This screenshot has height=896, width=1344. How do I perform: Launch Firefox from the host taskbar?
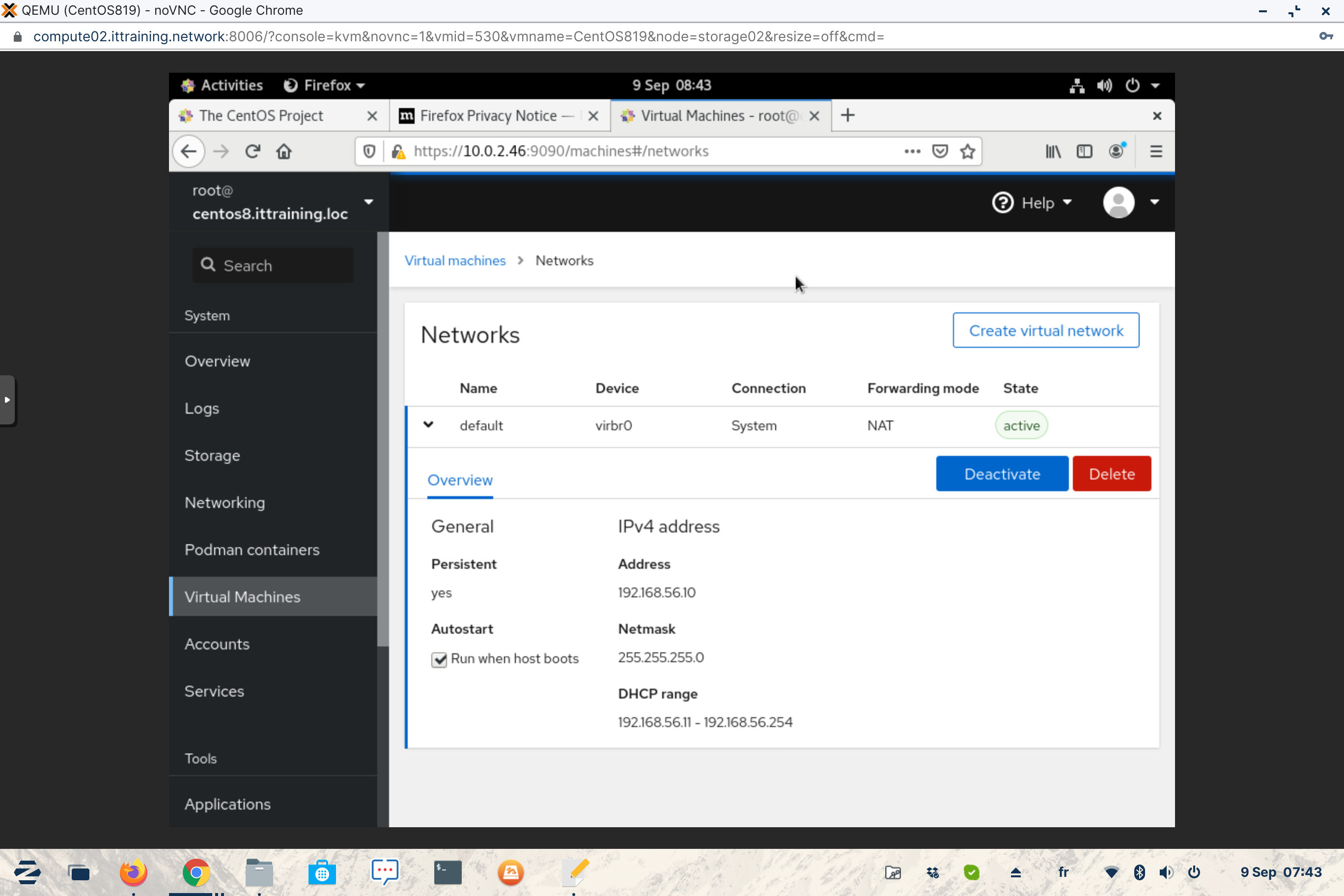click(x=133, y=872)
